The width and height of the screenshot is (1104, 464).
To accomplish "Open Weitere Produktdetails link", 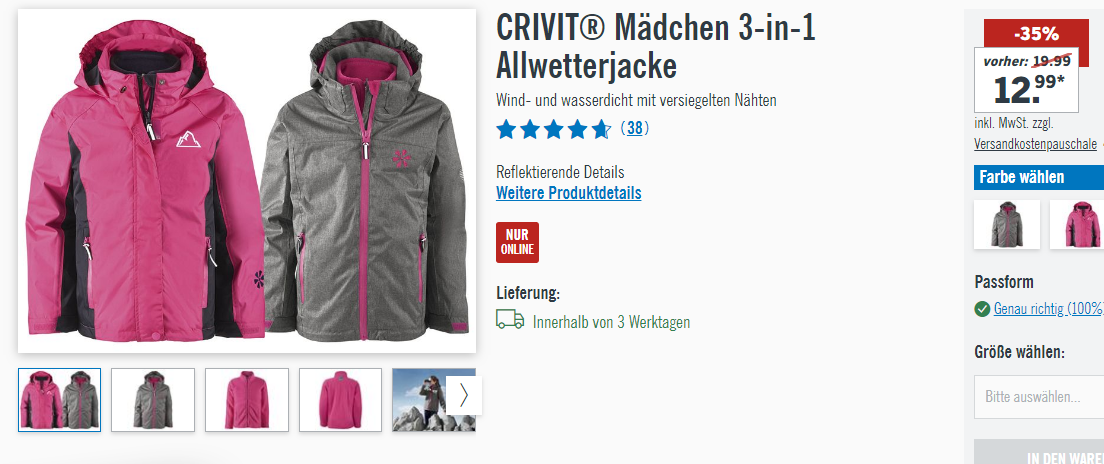I will coord(569,193).
